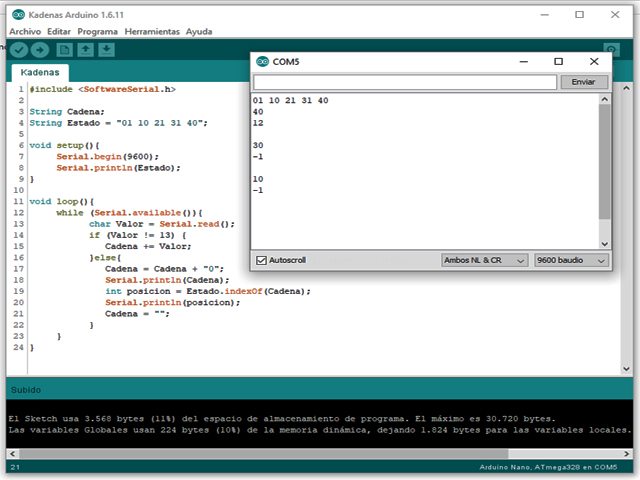Open the Herramientas menu

click(152, 32)
